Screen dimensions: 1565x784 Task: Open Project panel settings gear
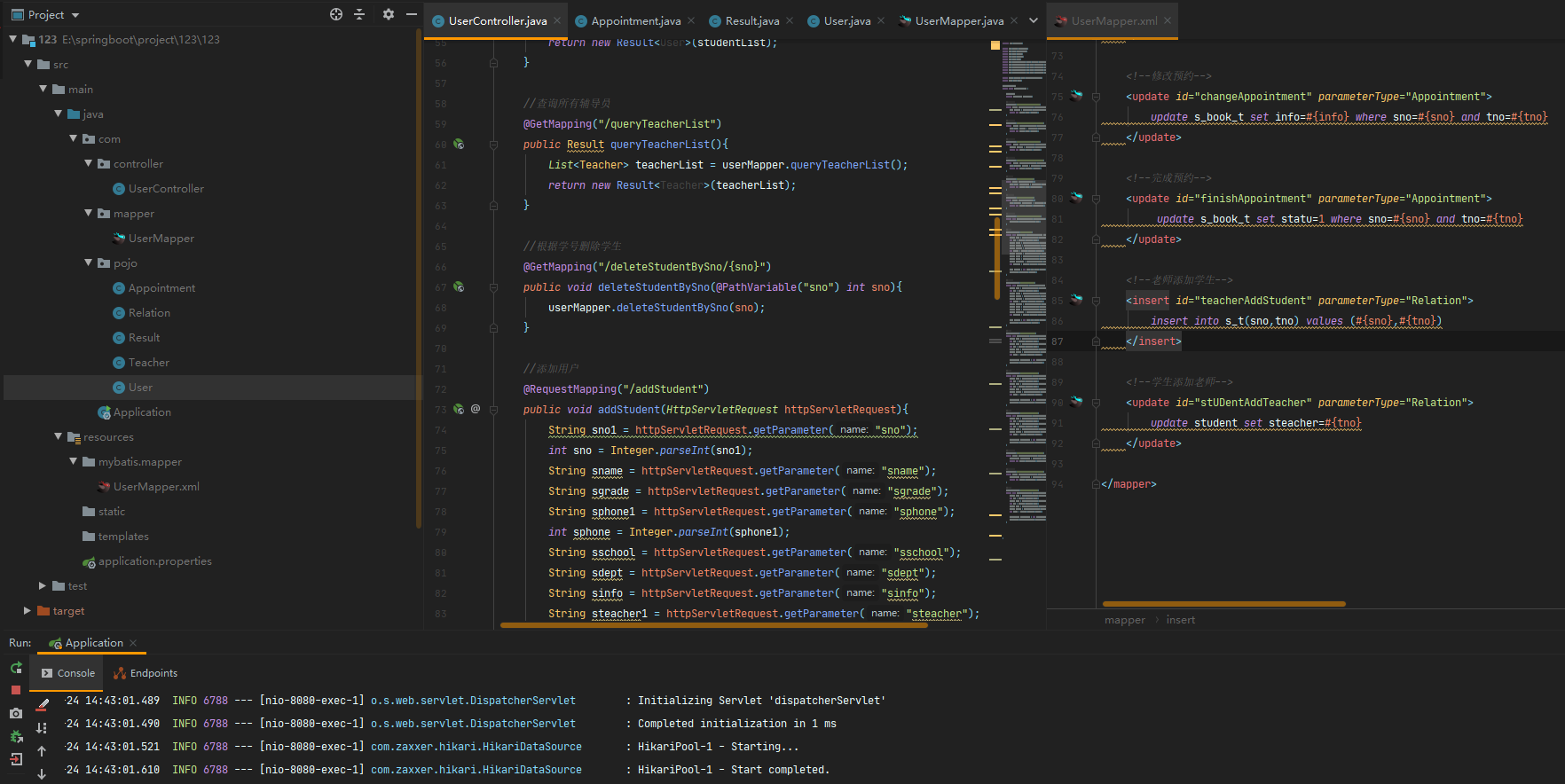pos(388,14)
